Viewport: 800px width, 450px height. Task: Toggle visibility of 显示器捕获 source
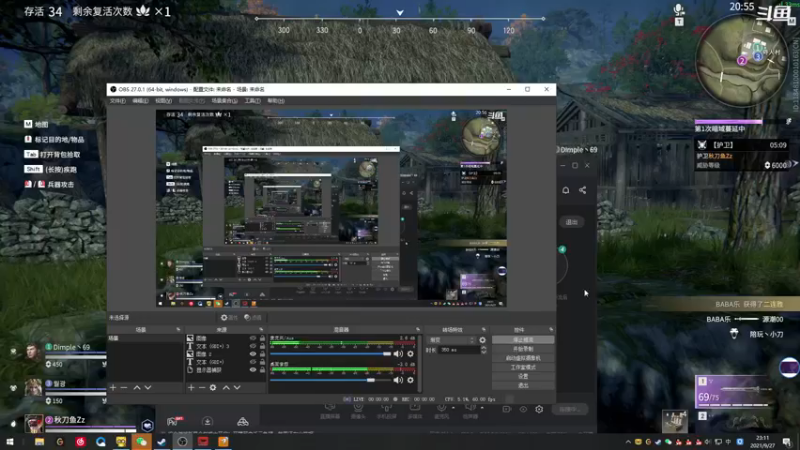click(253, 370)
